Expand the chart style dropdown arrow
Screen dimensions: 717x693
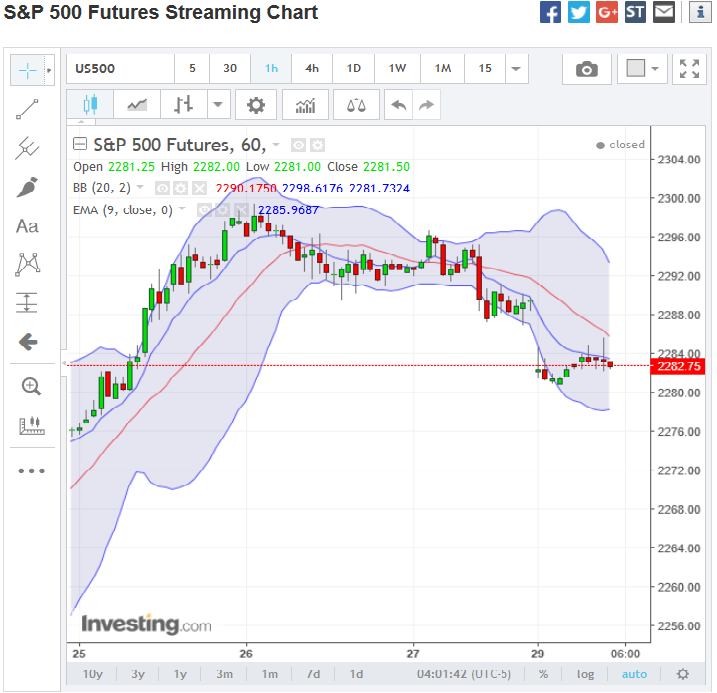[219, 105]
